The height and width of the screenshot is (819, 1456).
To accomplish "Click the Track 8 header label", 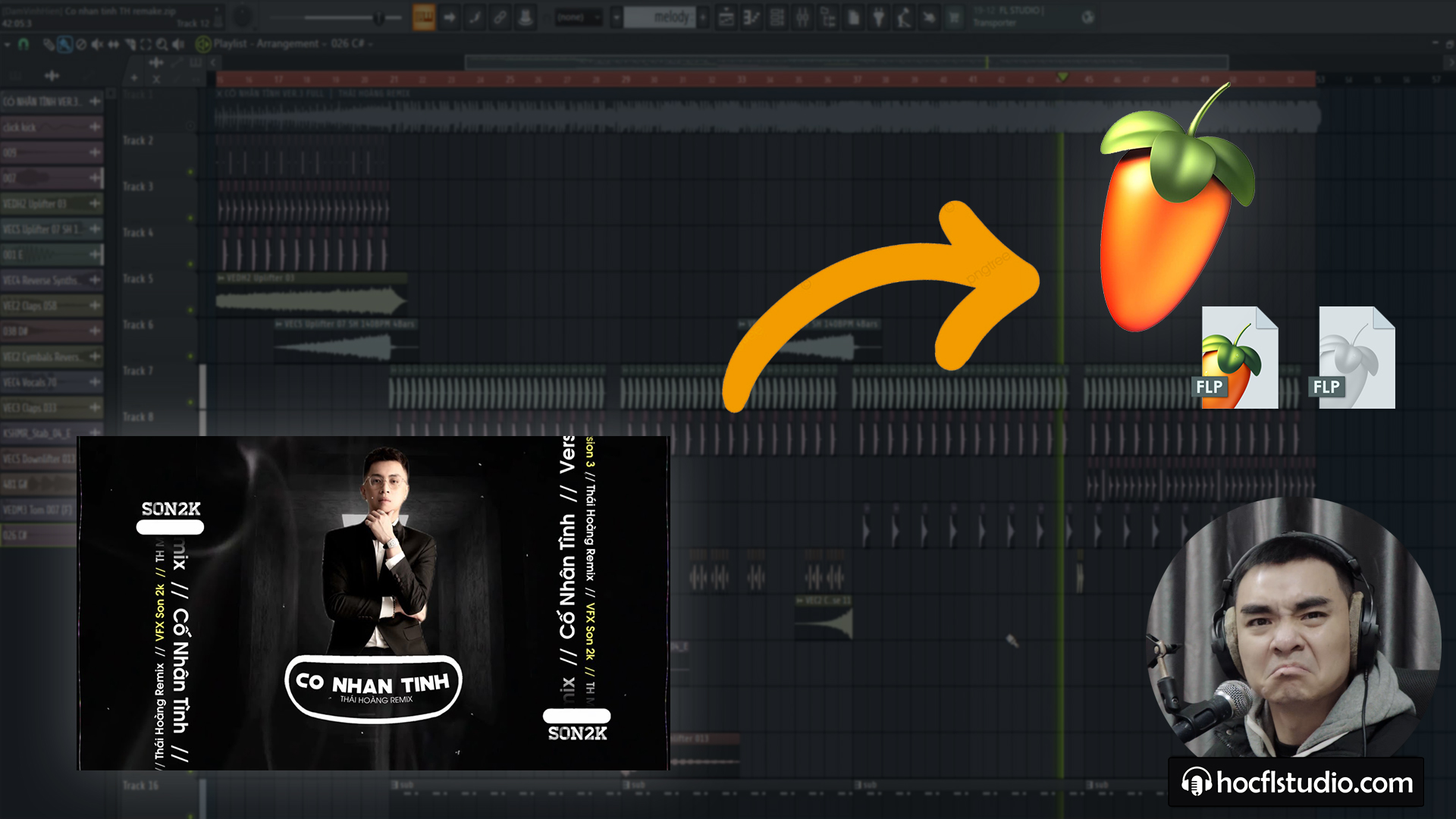I will pos(138,416).
